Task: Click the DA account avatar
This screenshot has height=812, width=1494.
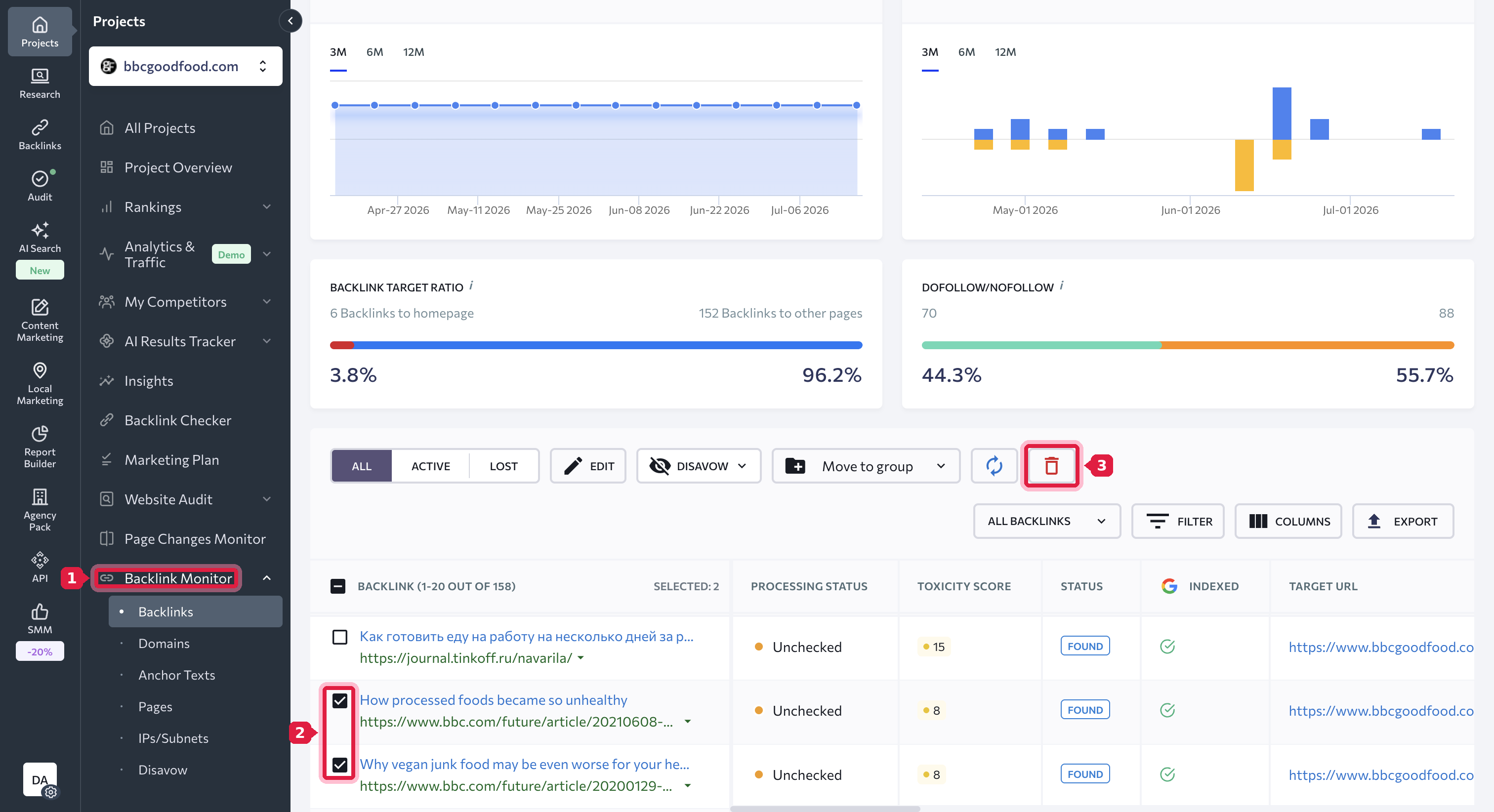Action: (40, 779)
